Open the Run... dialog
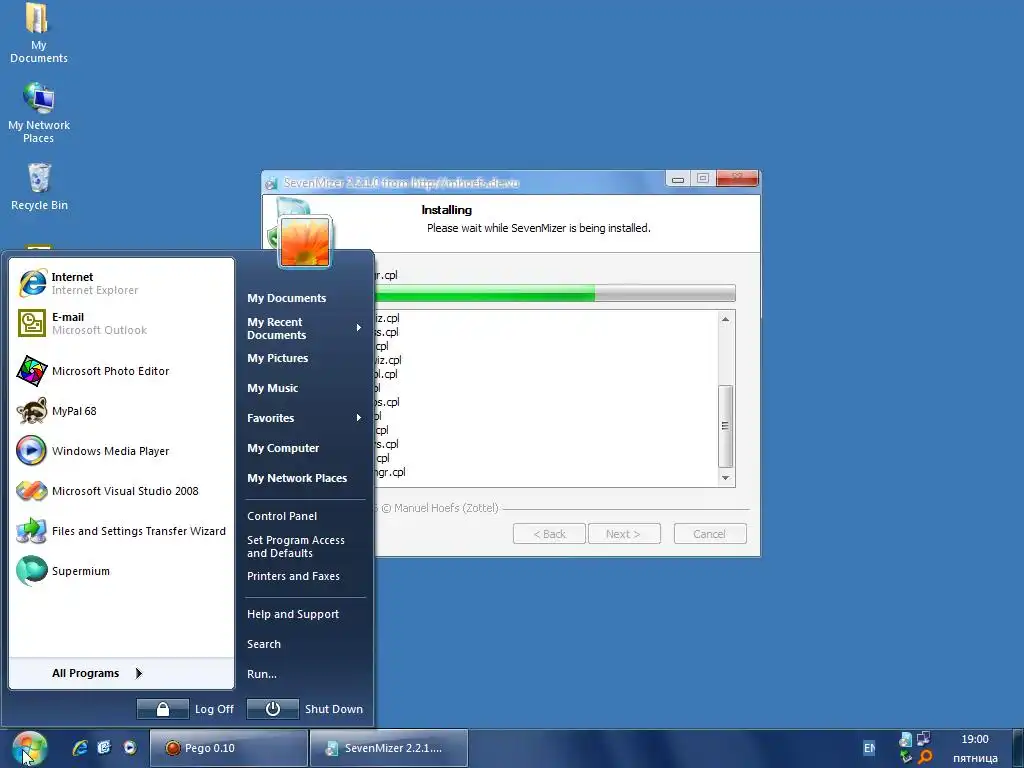 pos(305,674)
